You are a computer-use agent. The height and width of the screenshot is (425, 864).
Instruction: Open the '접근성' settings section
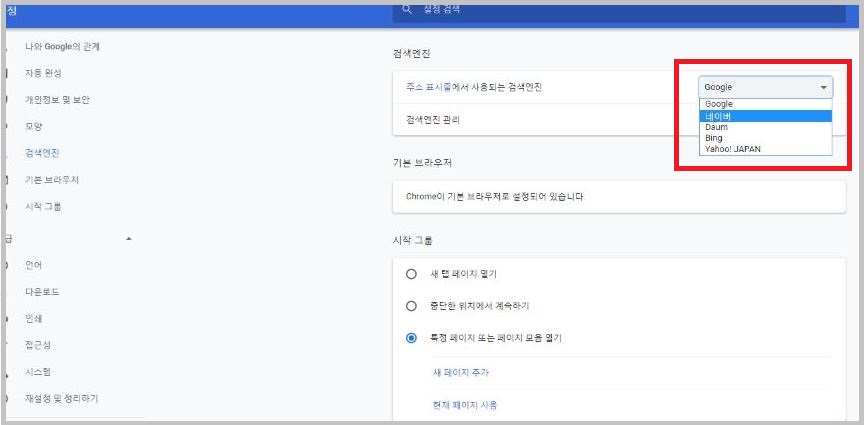[x=38, y=345]
